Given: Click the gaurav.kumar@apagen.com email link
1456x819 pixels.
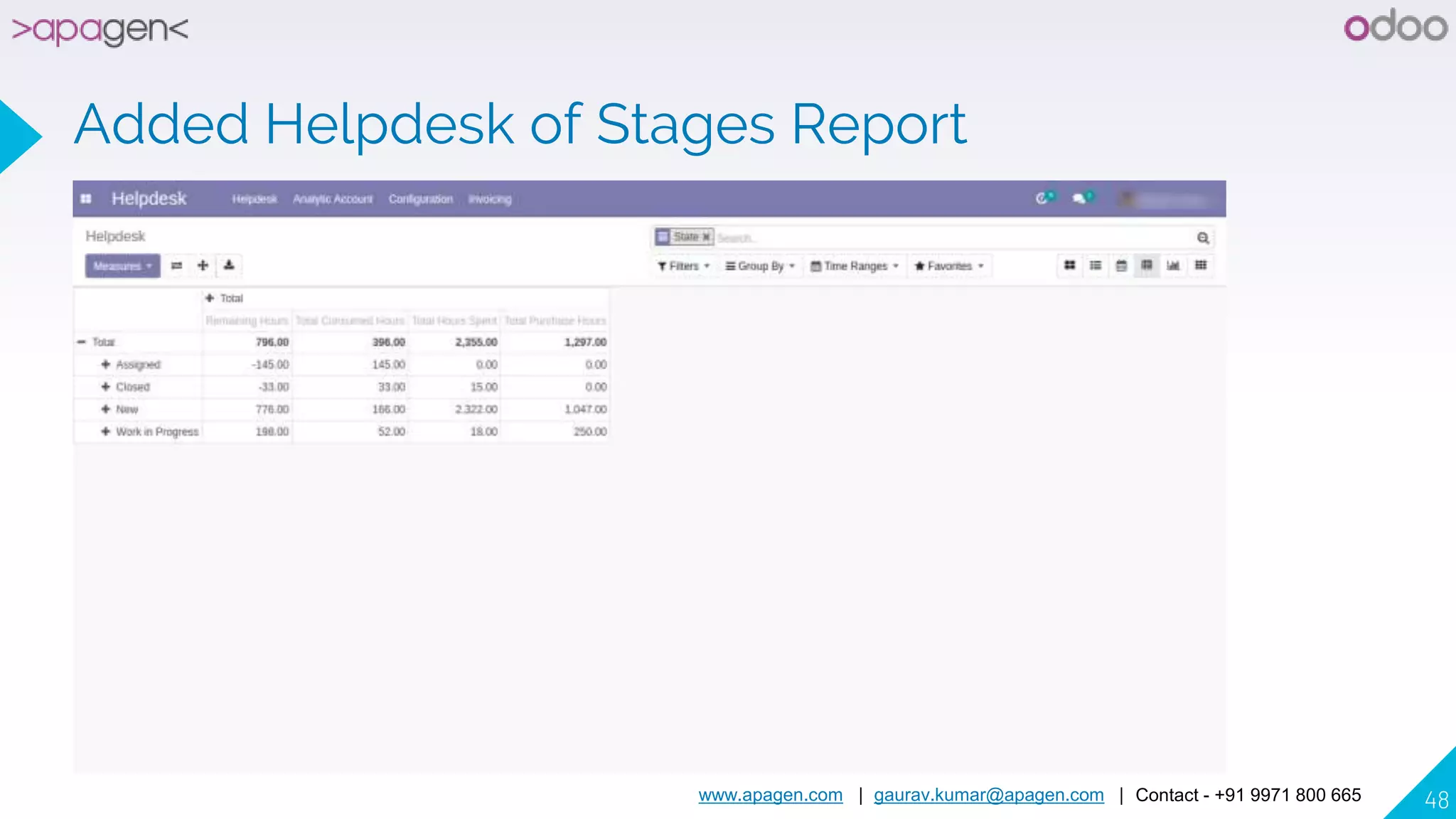Looking at the screenshot, I should point(989,795).
